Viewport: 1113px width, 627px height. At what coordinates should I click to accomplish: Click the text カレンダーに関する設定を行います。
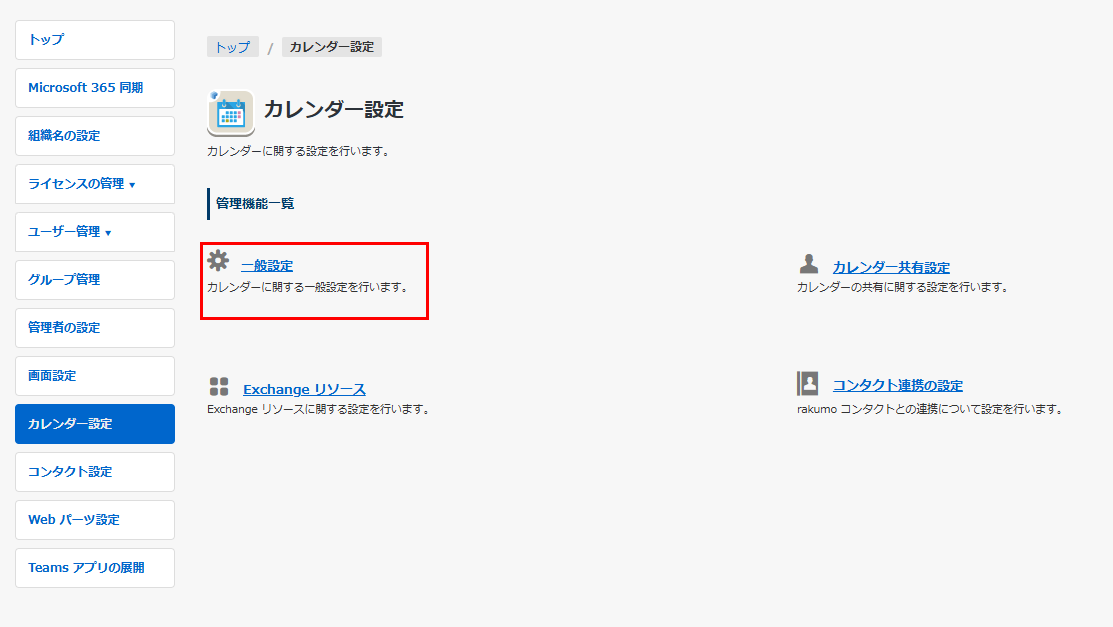[298, 151]
